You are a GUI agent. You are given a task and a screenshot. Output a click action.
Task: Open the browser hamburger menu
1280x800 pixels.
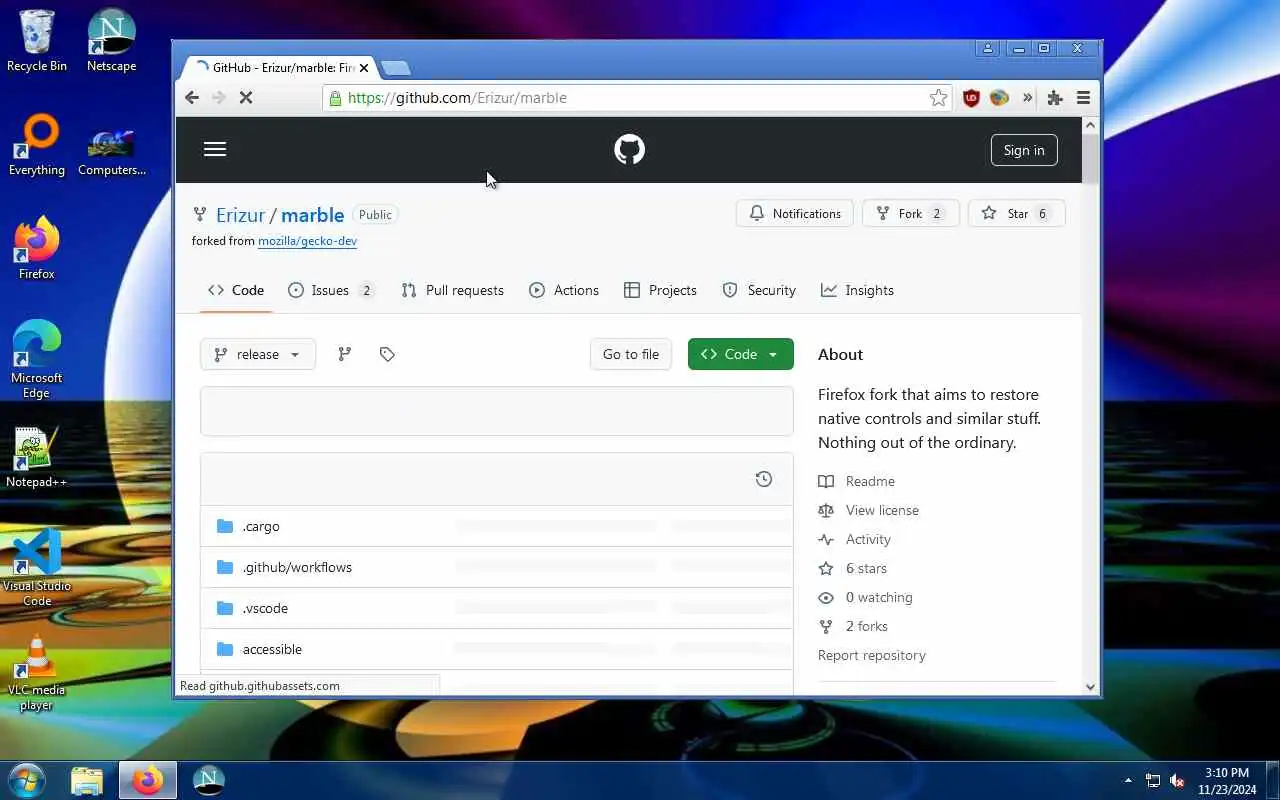(x=1083, y=98)
